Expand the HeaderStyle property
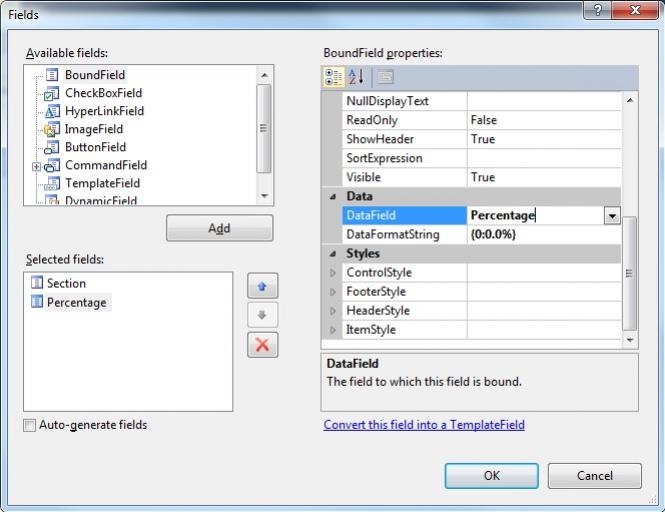665x512 pixels. pos(333,311)
